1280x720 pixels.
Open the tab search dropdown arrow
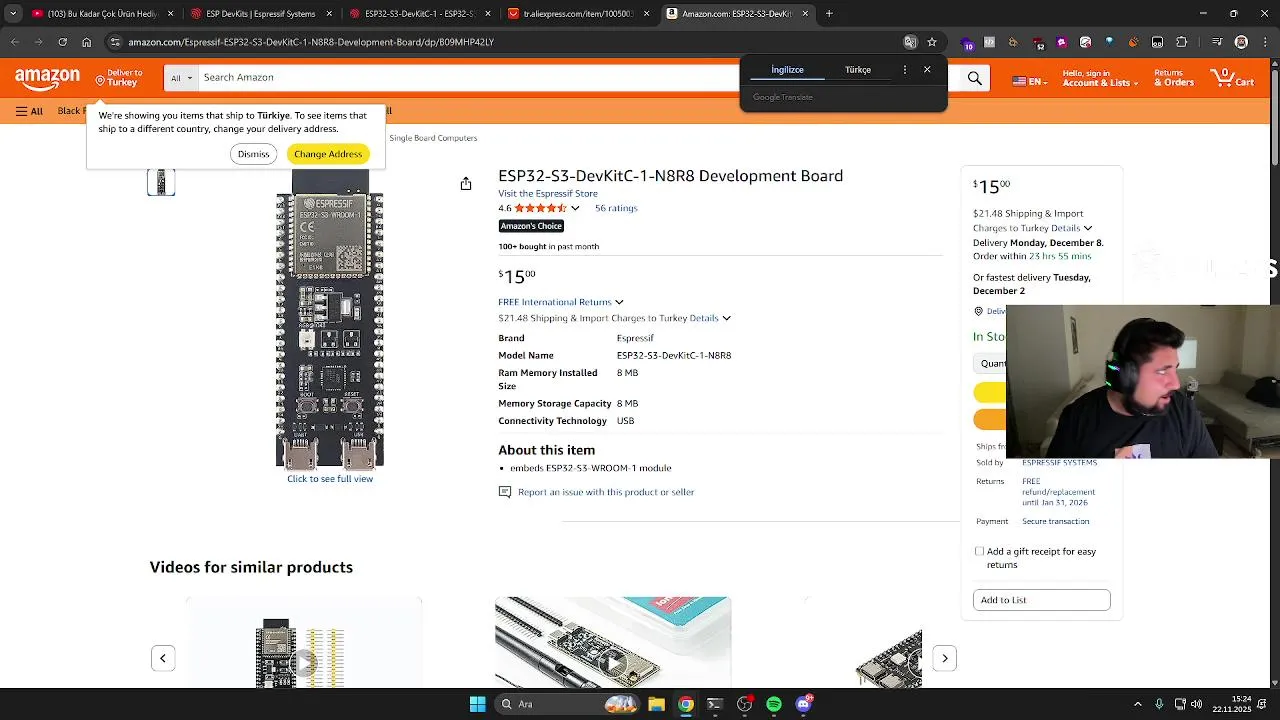point(13,14)
